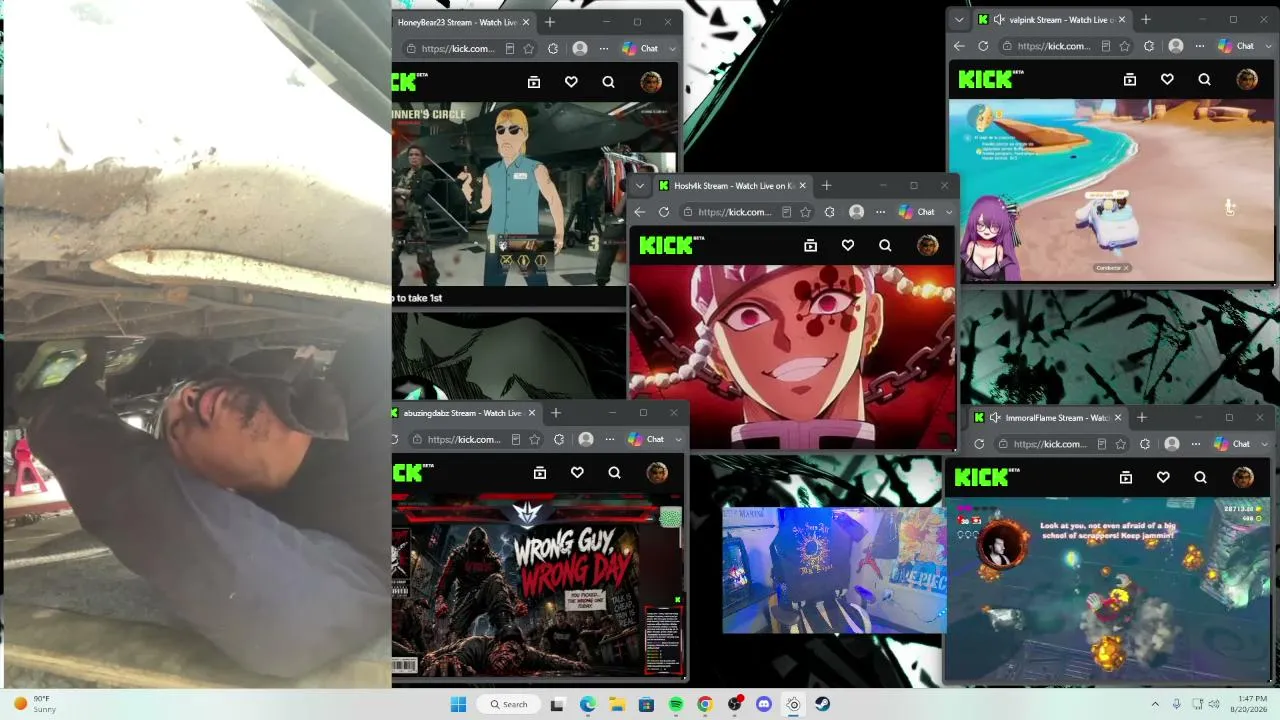Open reader view in the ImmoralFlame window
The image size is (1280, 720).
[x=1101, y=444]
